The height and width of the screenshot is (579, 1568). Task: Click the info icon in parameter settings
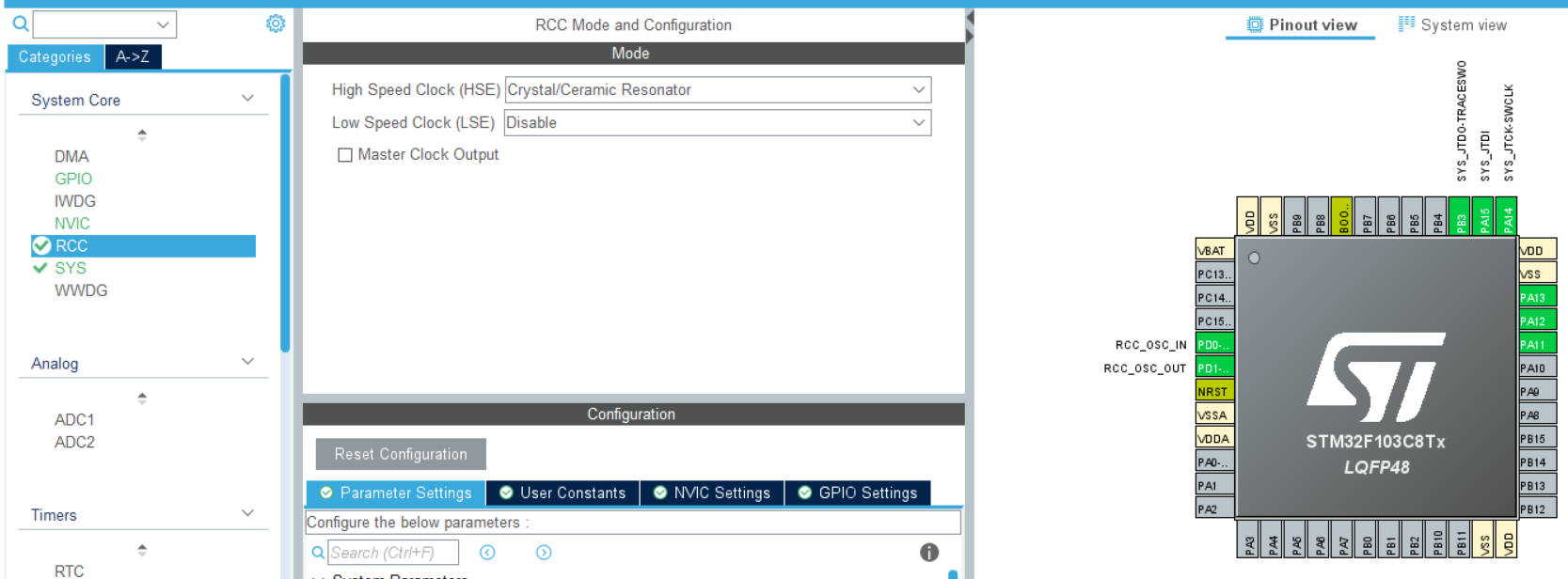(929, 553)
